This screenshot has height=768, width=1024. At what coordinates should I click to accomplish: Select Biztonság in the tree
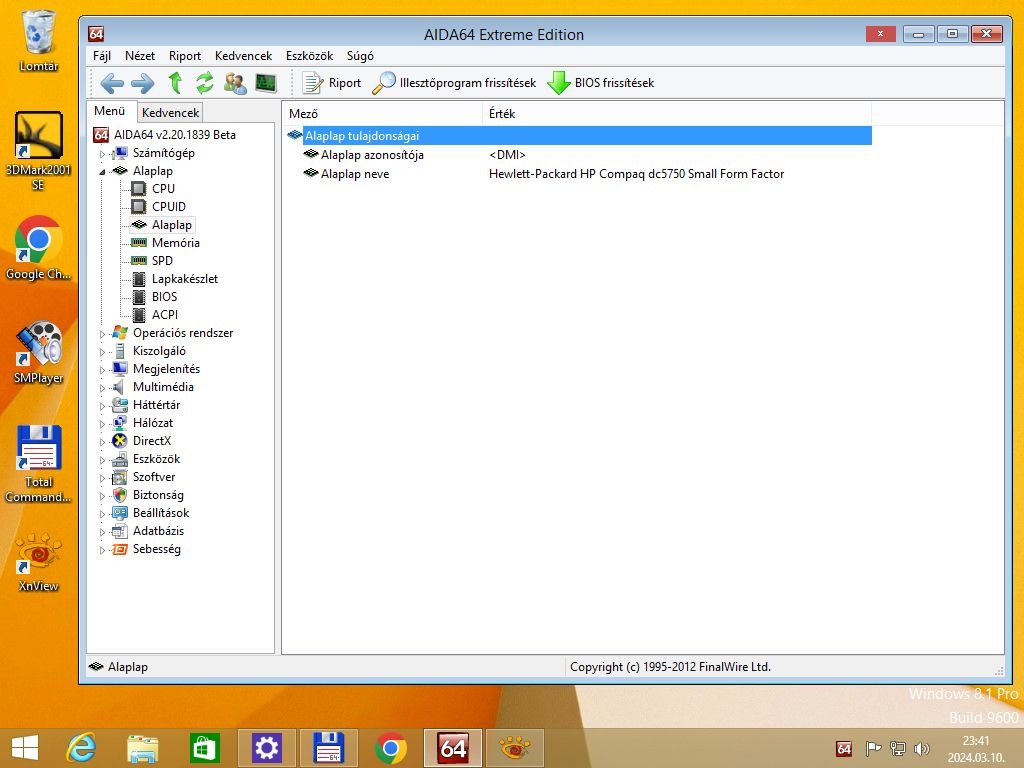tap(158, 495)
